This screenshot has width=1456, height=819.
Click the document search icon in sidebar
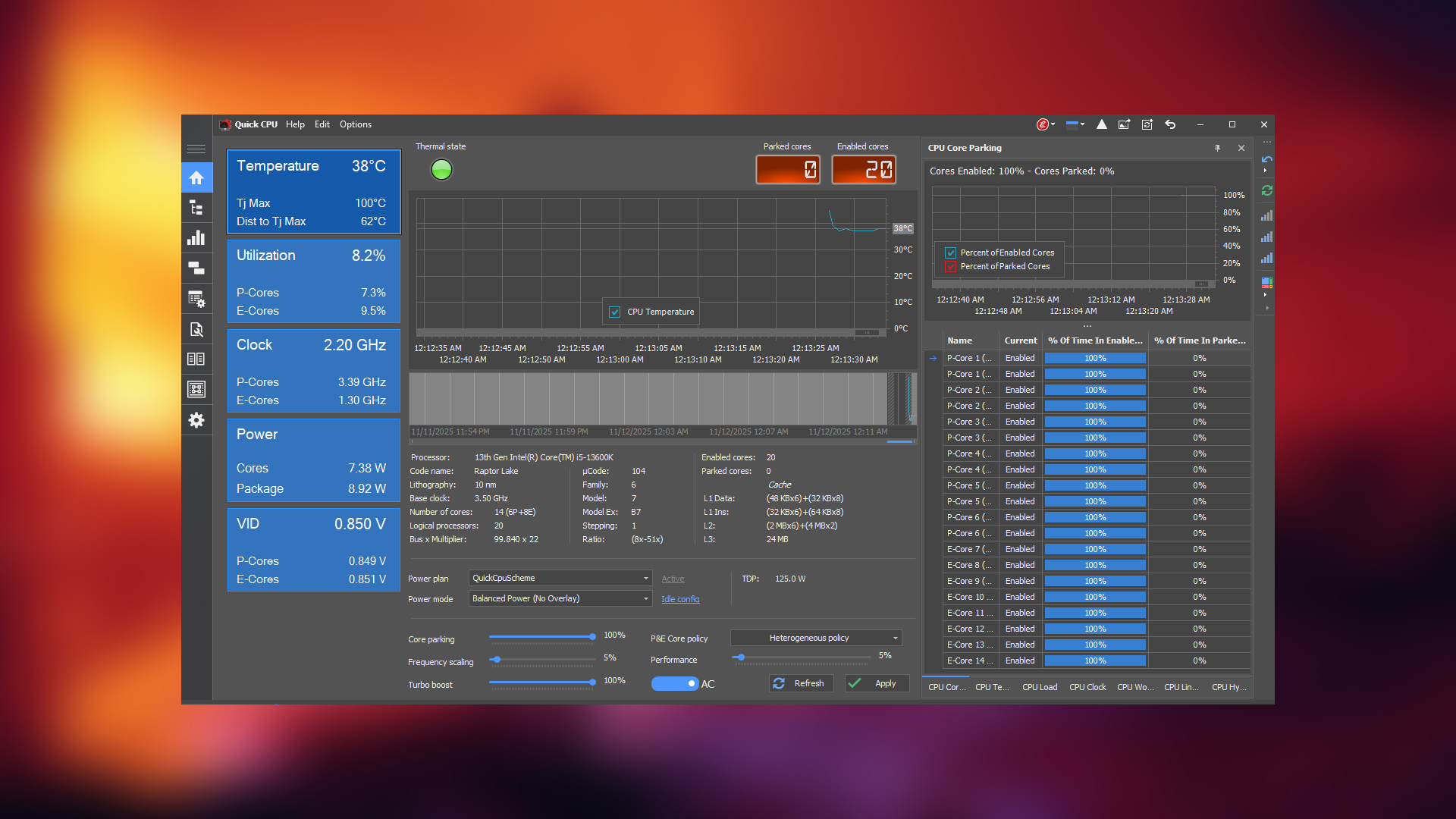pyautogui.click(x=196, y=329)
